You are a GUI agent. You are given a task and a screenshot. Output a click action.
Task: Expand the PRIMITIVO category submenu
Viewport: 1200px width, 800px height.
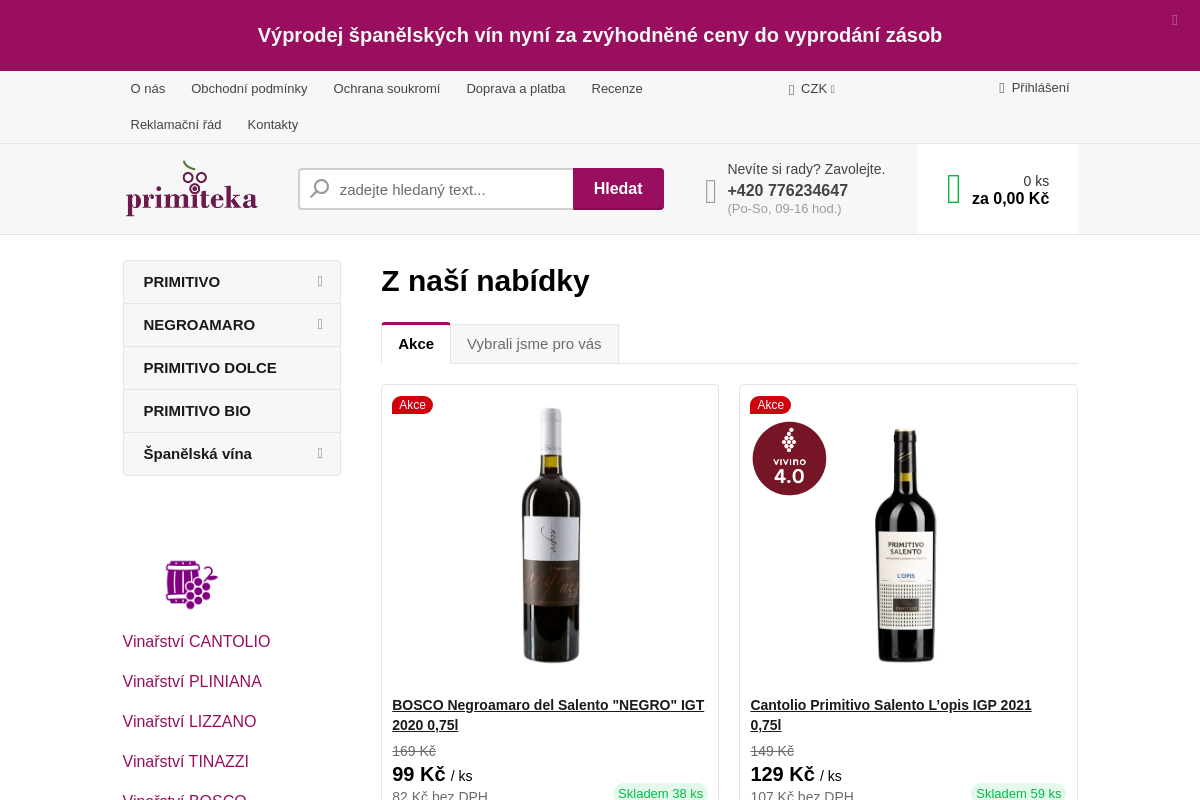(x=319, y=282)
